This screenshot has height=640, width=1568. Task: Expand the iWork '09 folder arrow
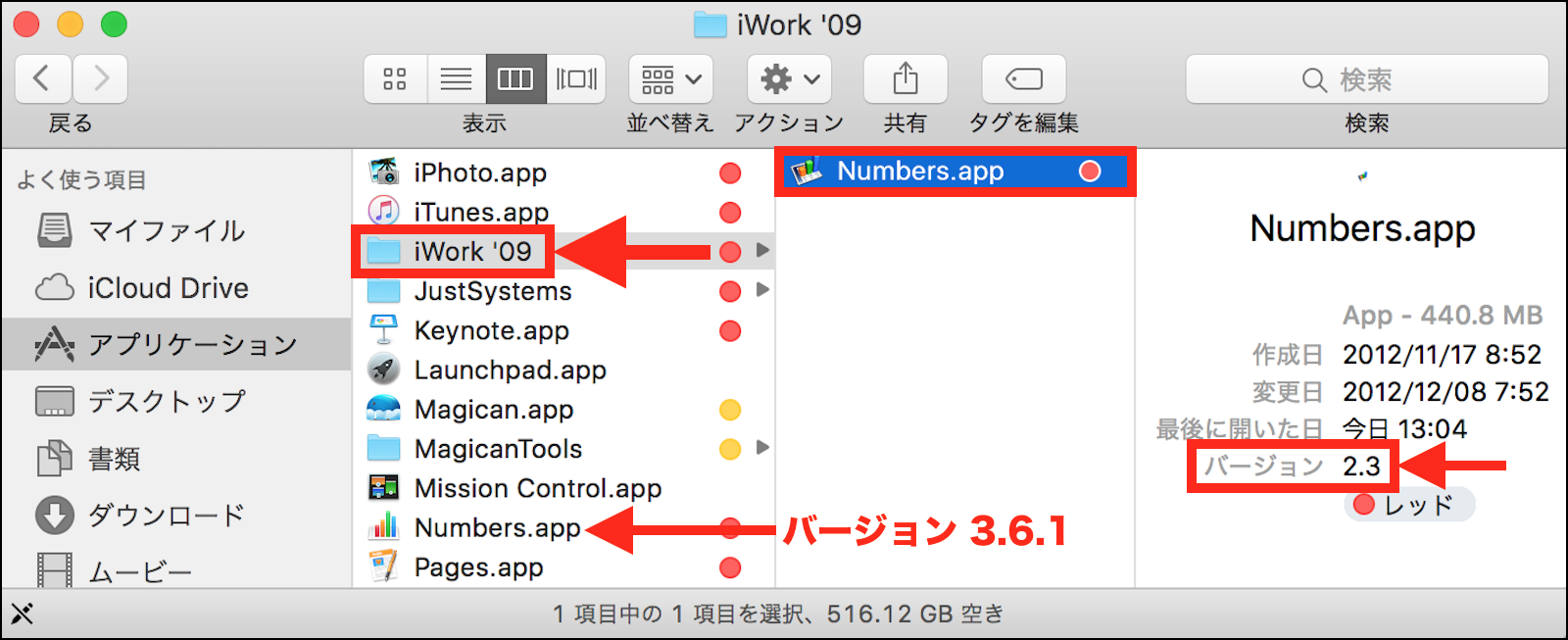[x=762, y=251]
